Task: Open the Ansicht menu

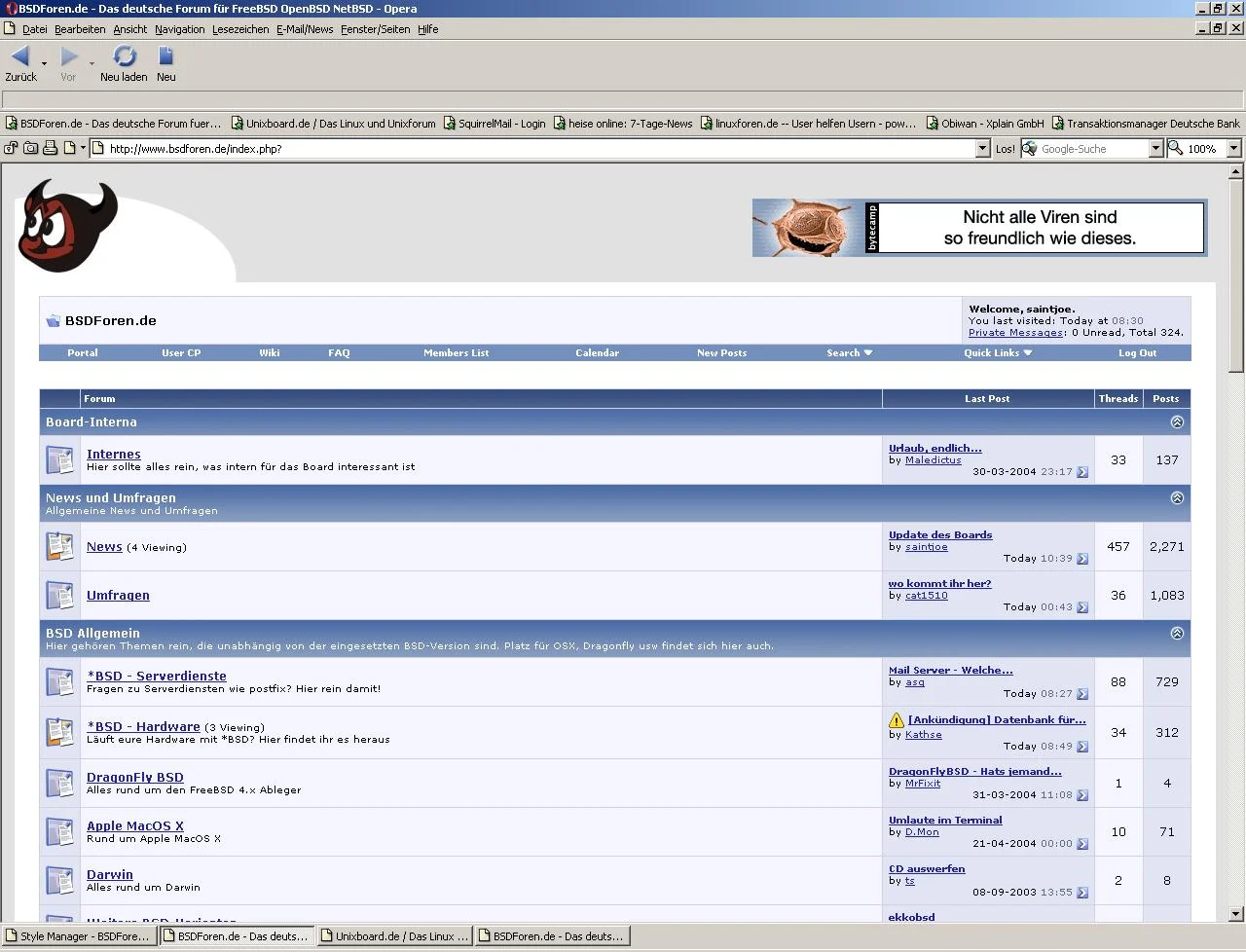Action: (130, 29)
